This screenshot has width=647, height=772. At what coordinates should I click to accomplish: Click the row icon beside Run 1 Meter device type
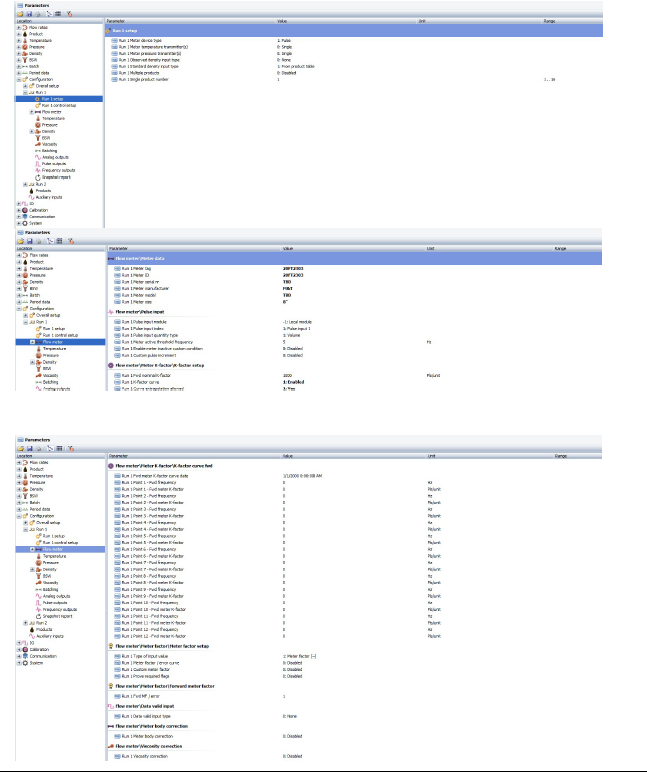pyautogui.click(x=114, y=40)
